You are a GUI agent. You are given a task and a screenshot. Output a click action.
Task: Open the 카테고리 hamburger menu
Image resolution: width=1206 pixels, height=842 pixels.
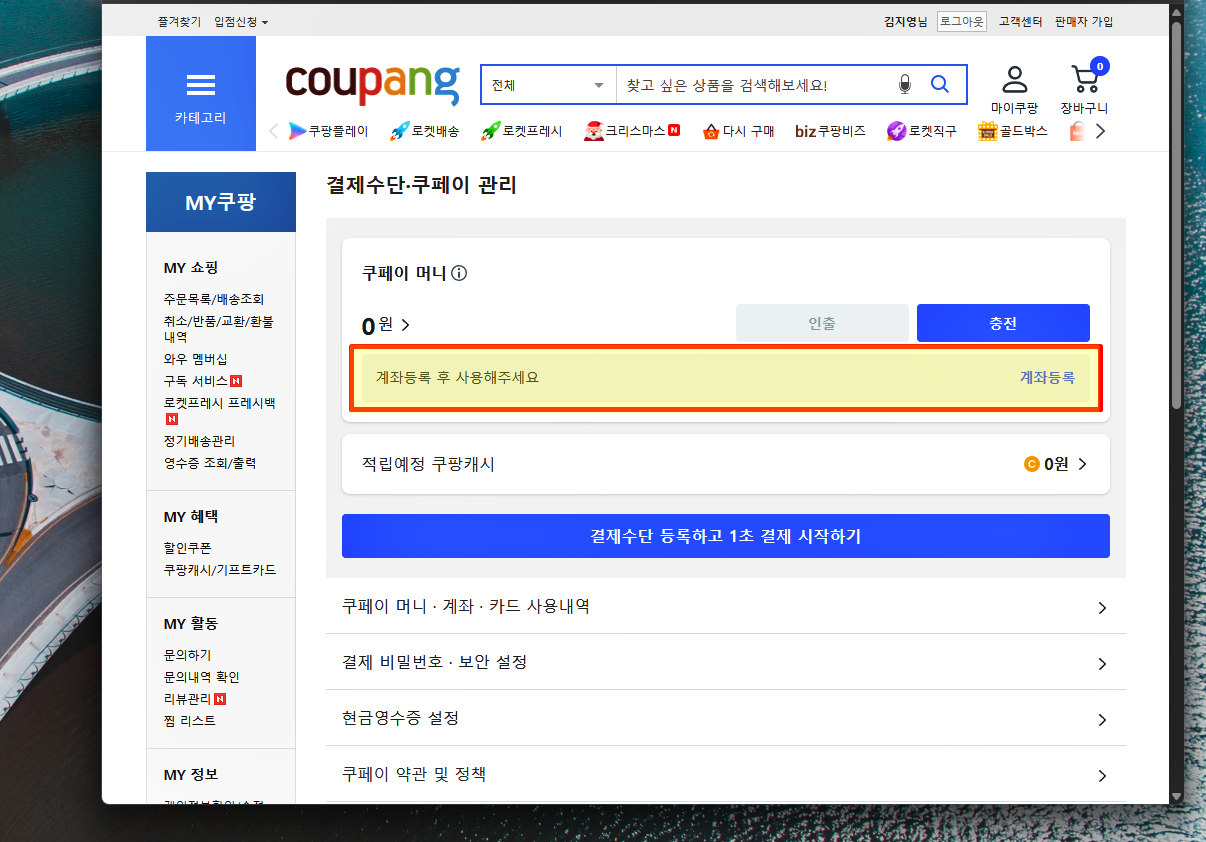pos(200,94)
